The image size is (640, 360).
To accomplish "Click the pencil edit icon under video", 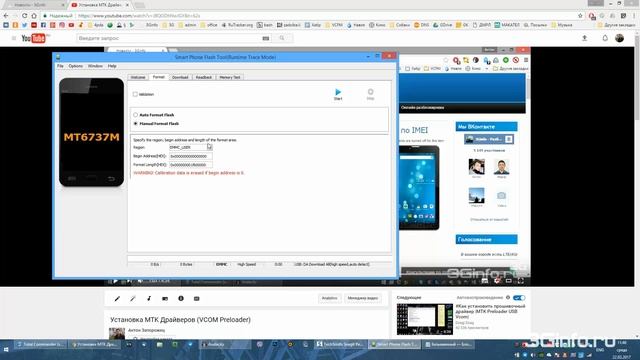I will [x=117, y=299].
